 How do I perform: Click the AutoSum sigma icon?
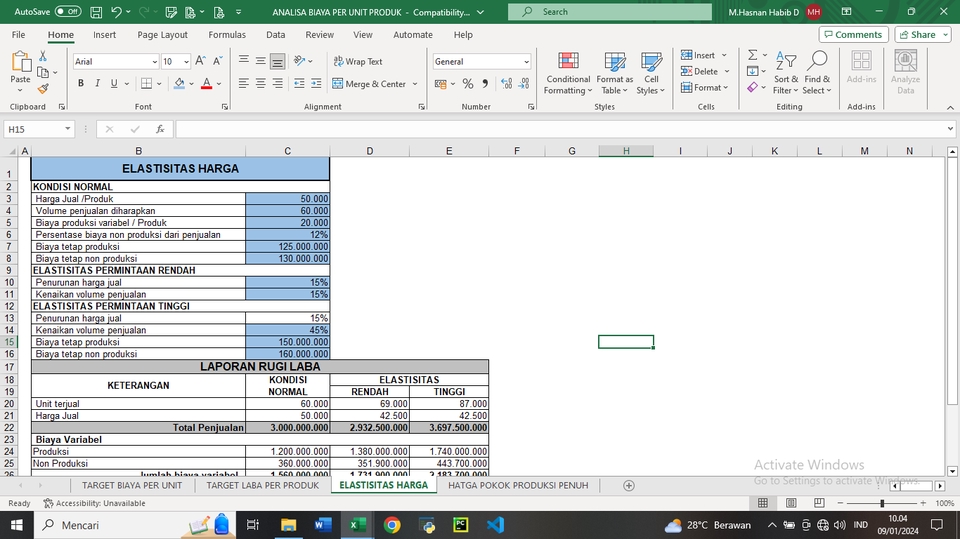tap(752, 55)
